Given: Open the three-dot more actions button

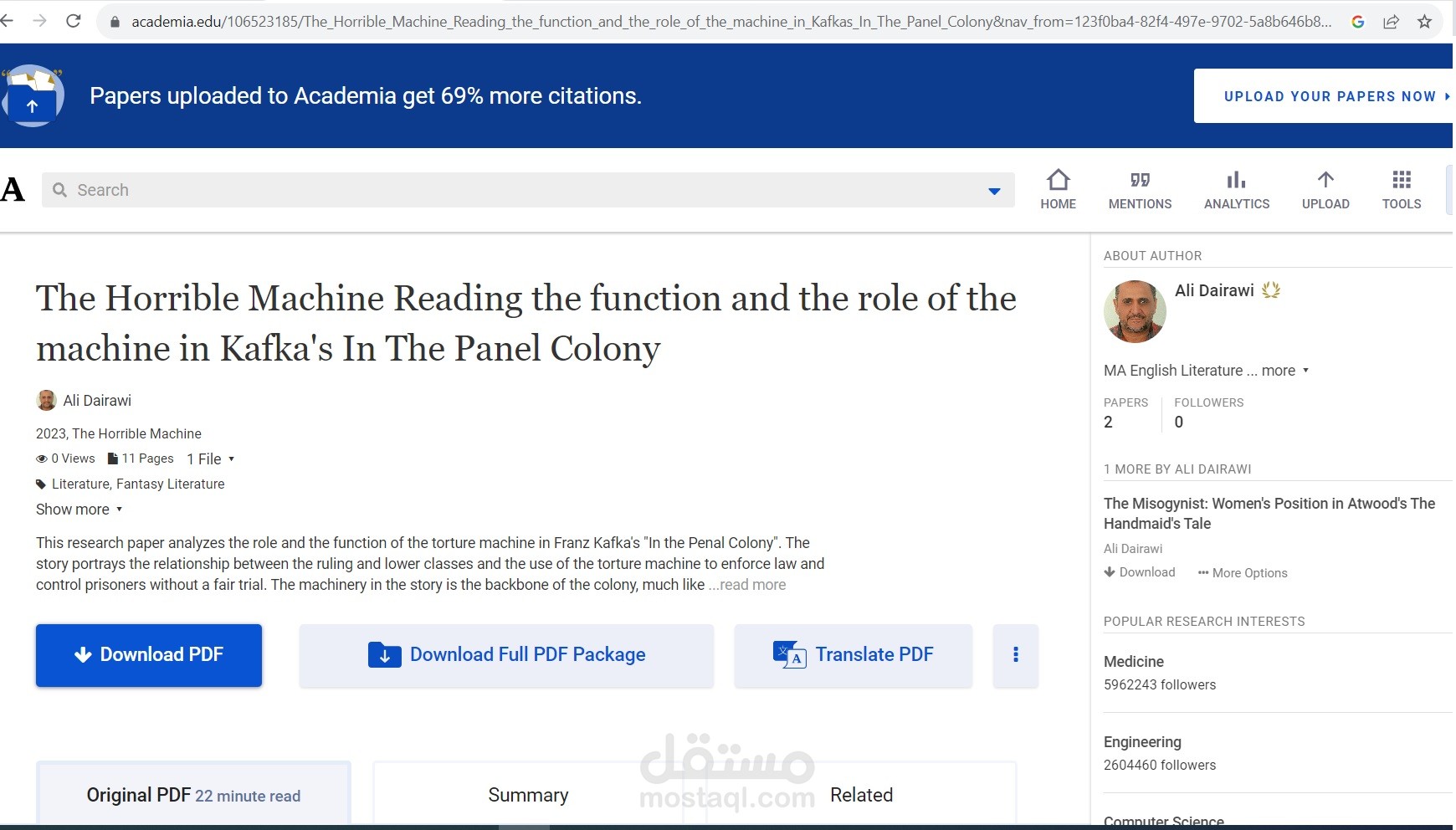Looking at the screenshot, I should tap(1016, 655).
